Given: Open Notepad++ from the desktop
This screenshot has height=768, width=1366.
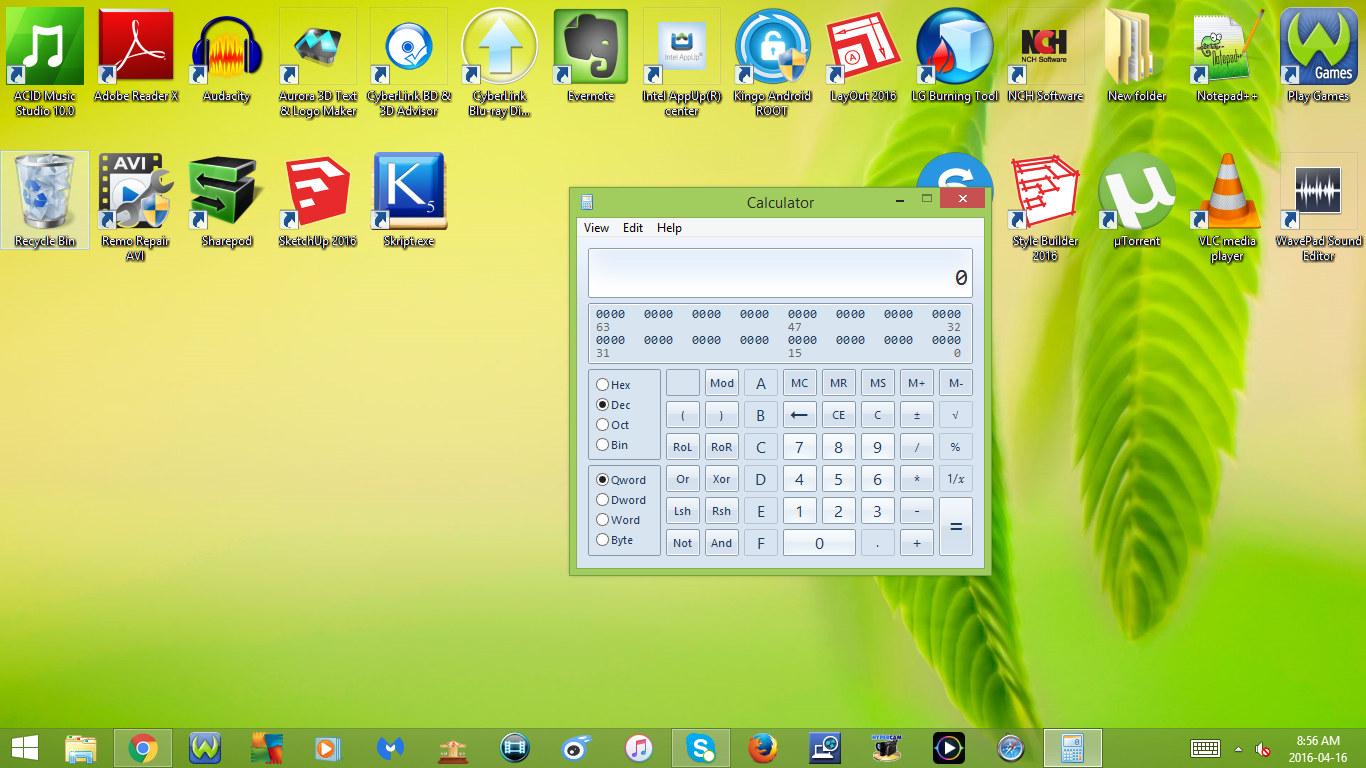Looking at the screenshot, I should click(x=1226, y=45).
